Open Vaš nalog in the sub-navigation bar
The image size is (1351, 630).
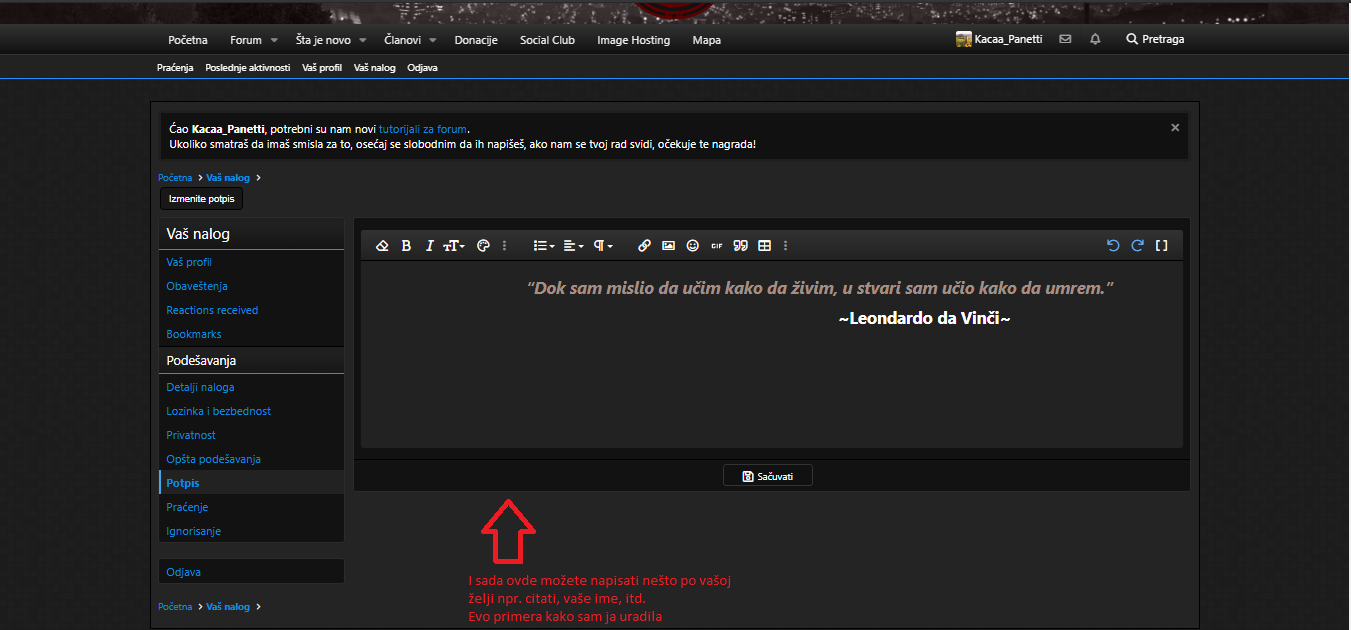pos(375,68)
